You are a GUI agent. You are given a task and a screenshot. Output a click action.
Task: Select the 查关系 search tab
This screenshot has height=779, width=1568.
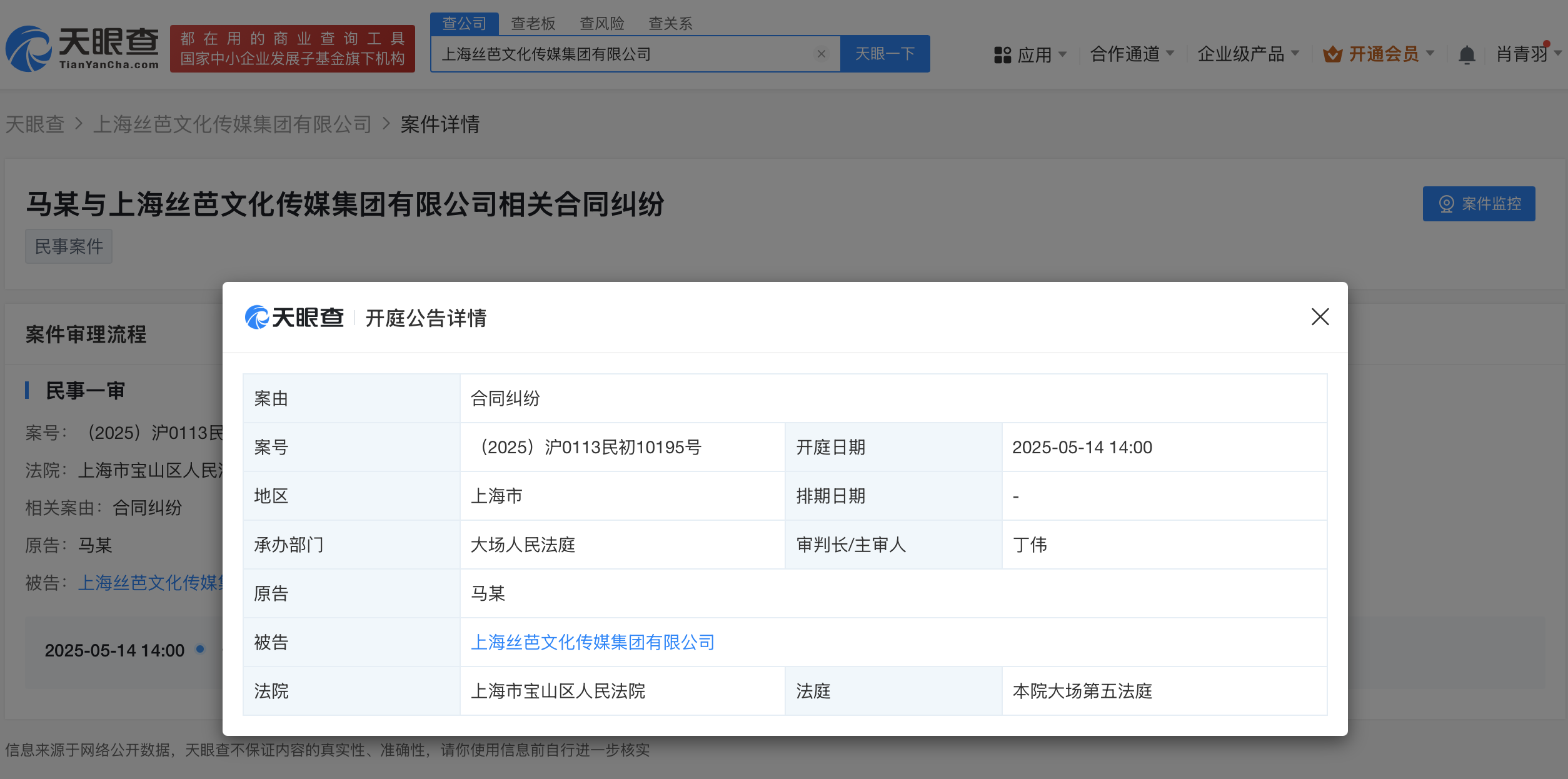[670, 24]
